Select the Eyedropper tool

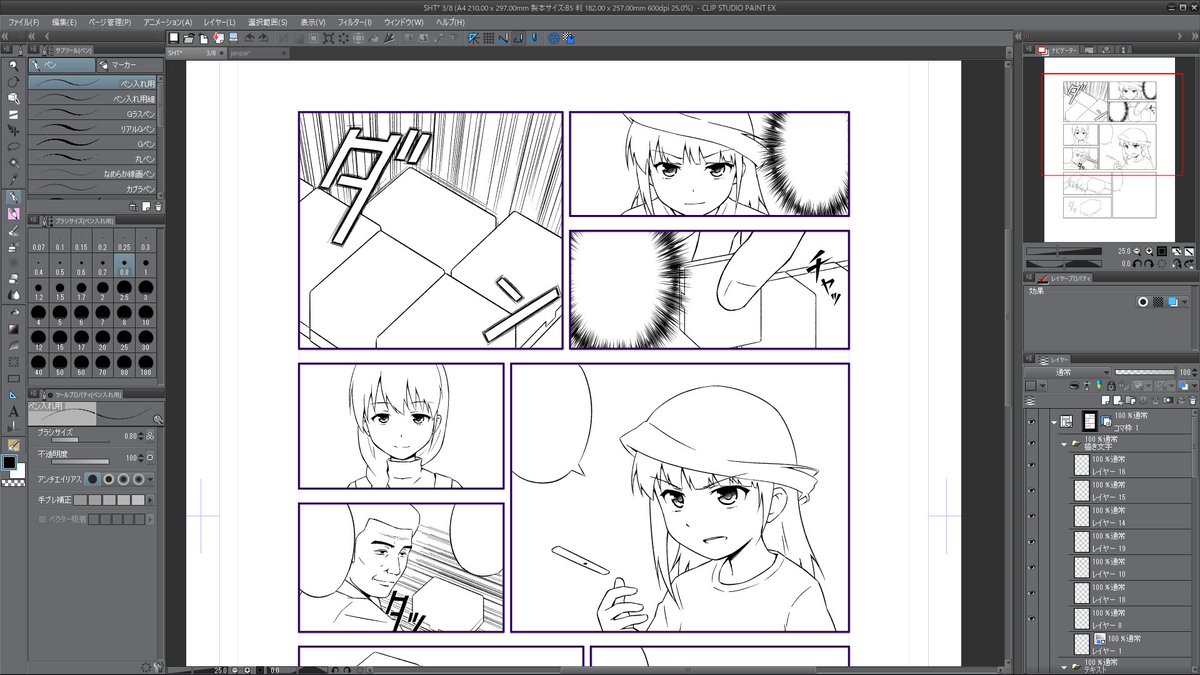point(13,177)
